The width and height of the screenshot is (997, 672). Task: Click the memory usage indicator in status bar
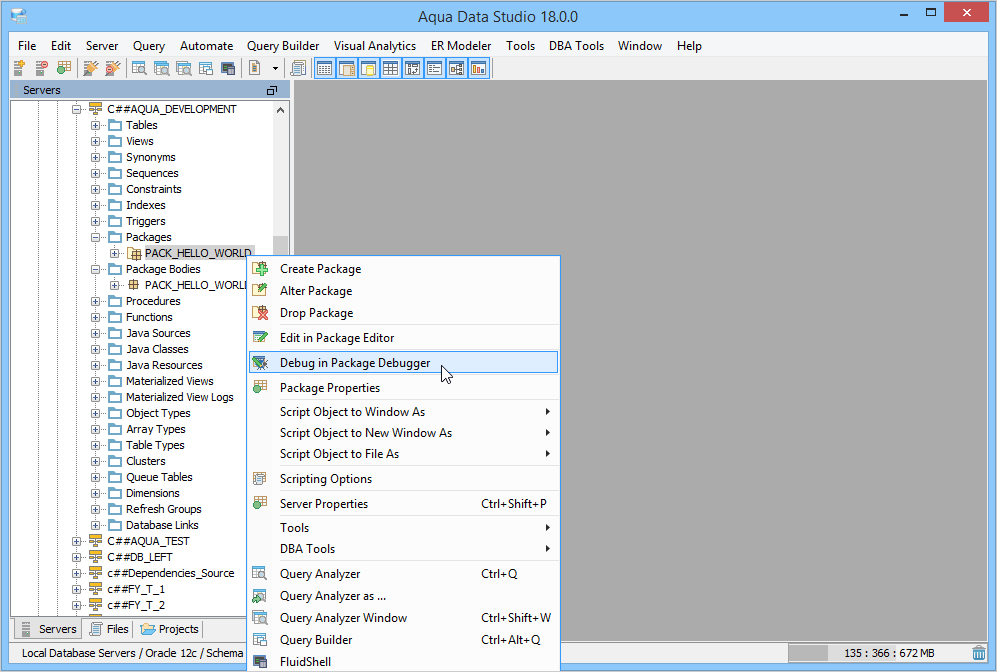pos(878,653)
